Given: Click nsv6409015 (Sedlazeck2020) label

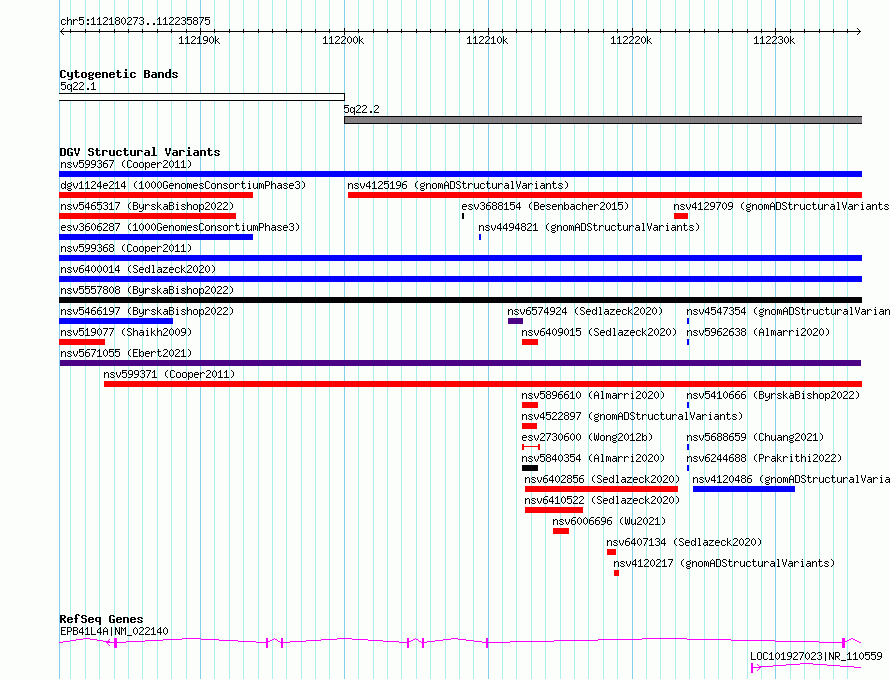Looking at the screenshot, I should (599, 332).
